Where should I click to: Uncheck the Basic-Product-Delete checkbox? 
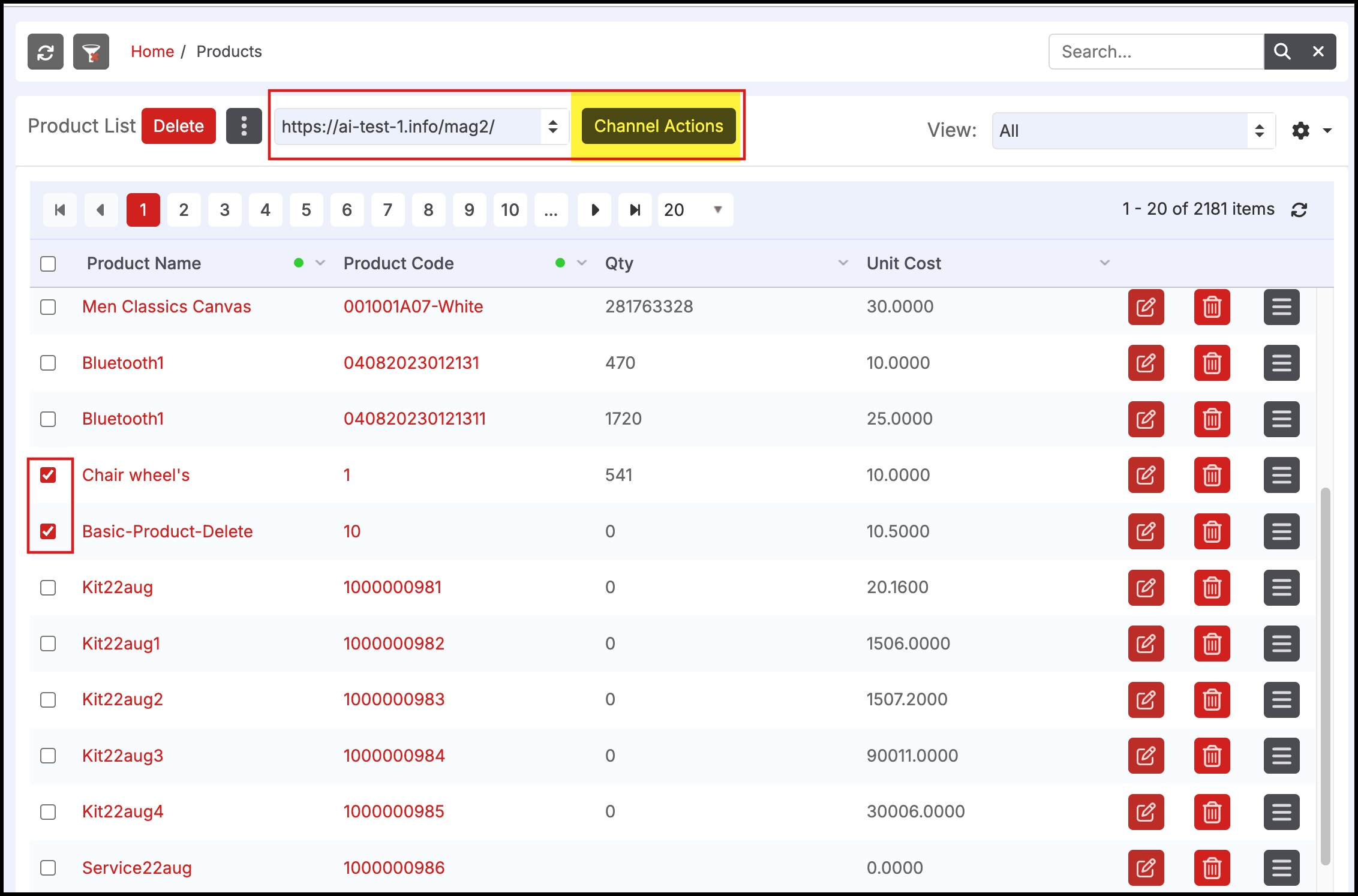click(48, 531)
